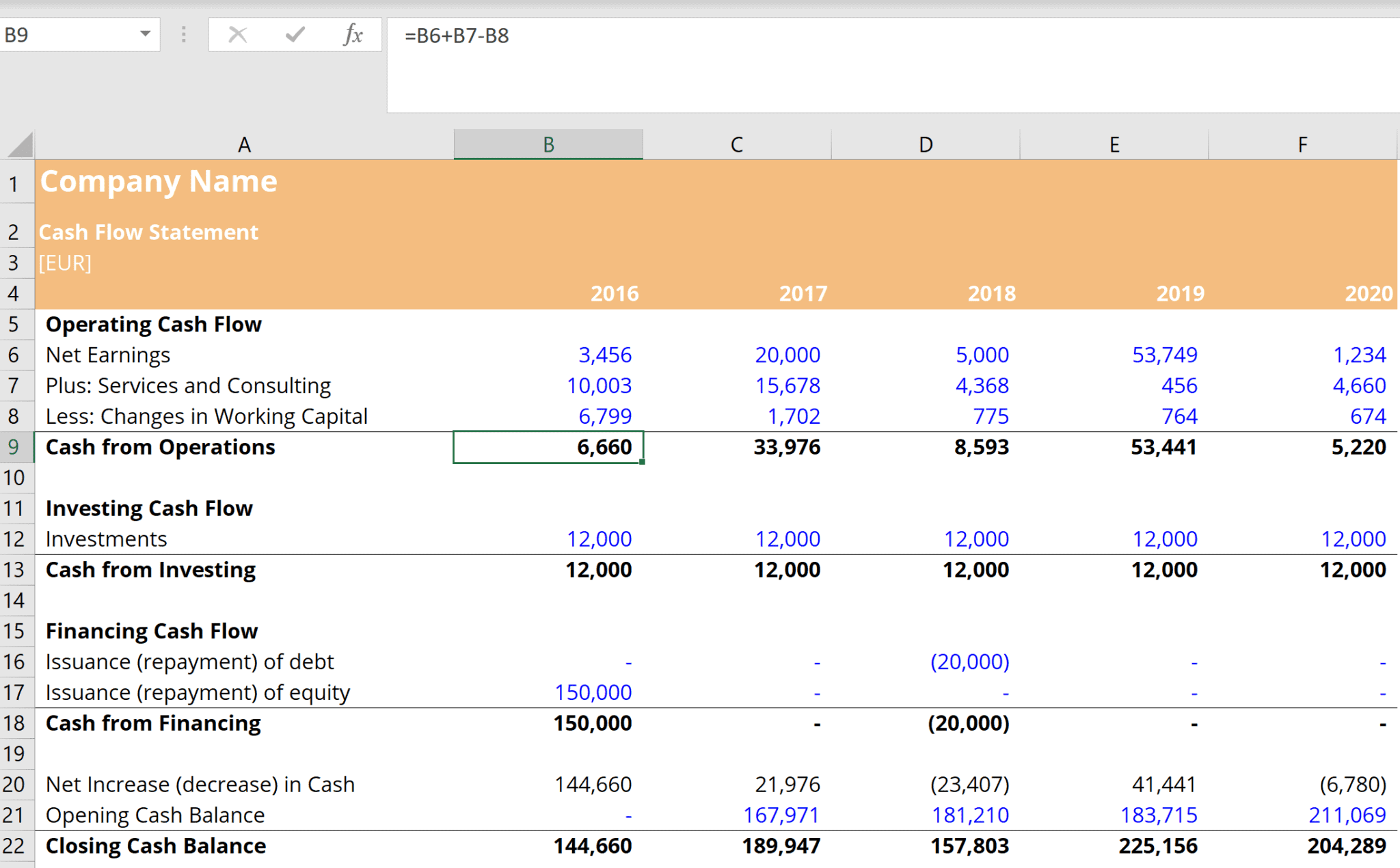Select row 13 header

click(14, 570)
